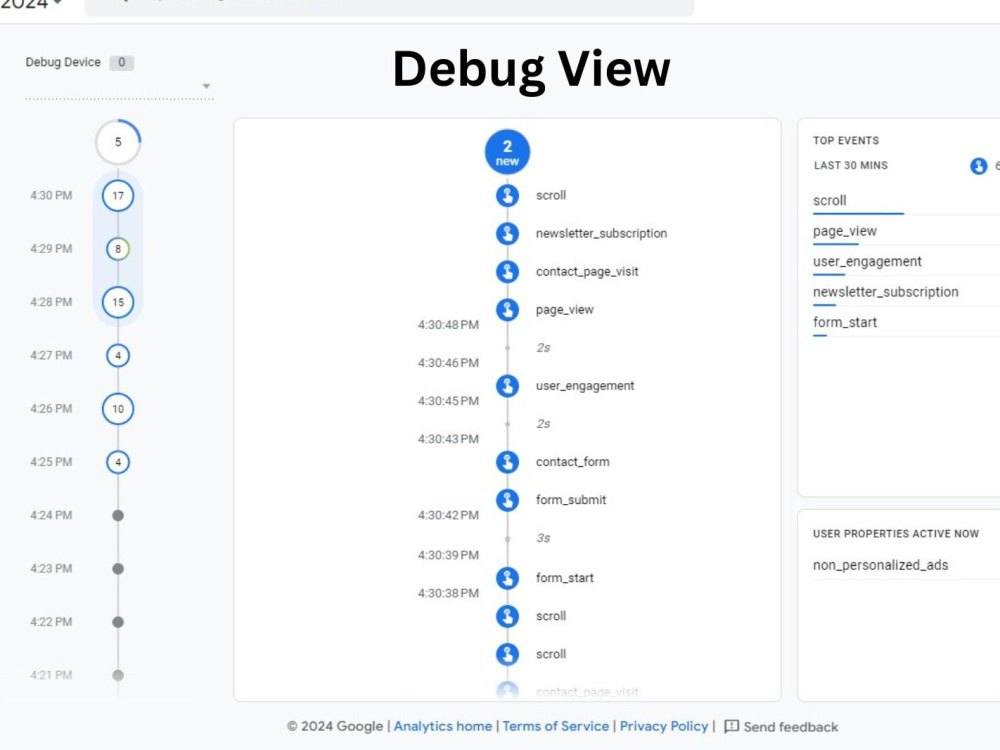Click the page_view event icon in the stream

click(x=508, y=310)
